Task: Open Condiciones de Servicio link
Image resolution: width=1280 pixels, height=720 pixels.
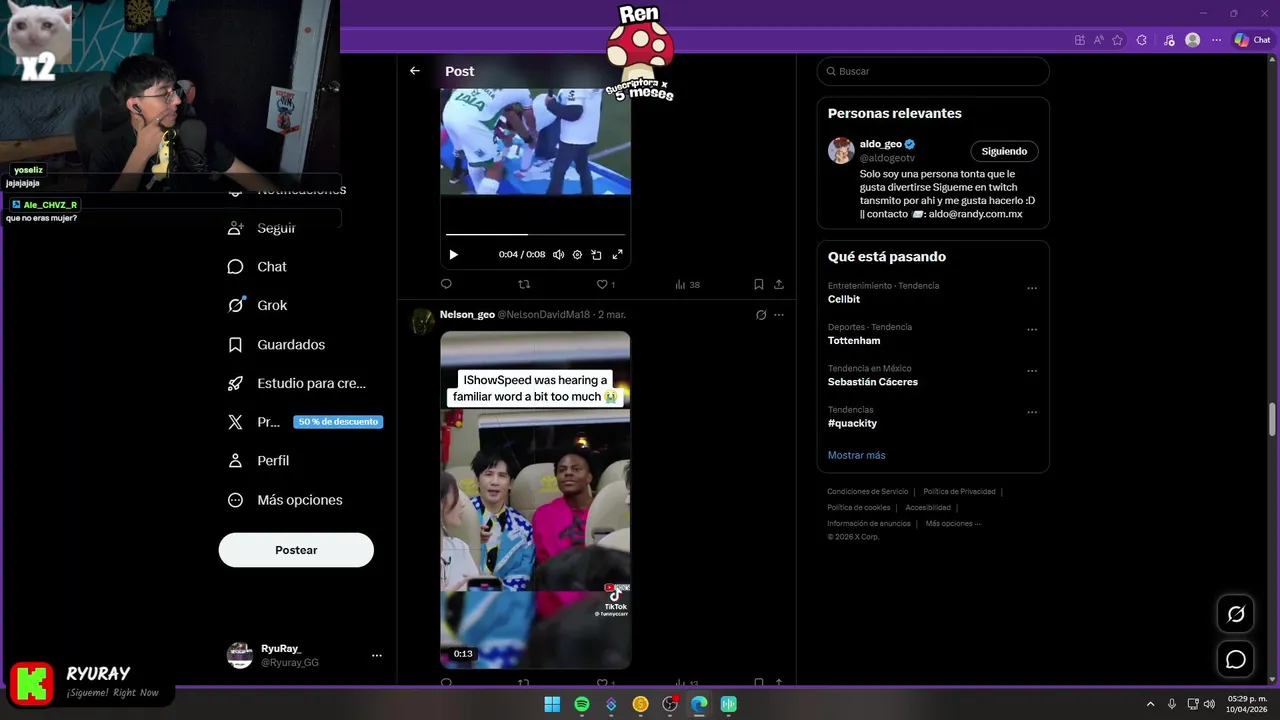Action: pos(868,492)
